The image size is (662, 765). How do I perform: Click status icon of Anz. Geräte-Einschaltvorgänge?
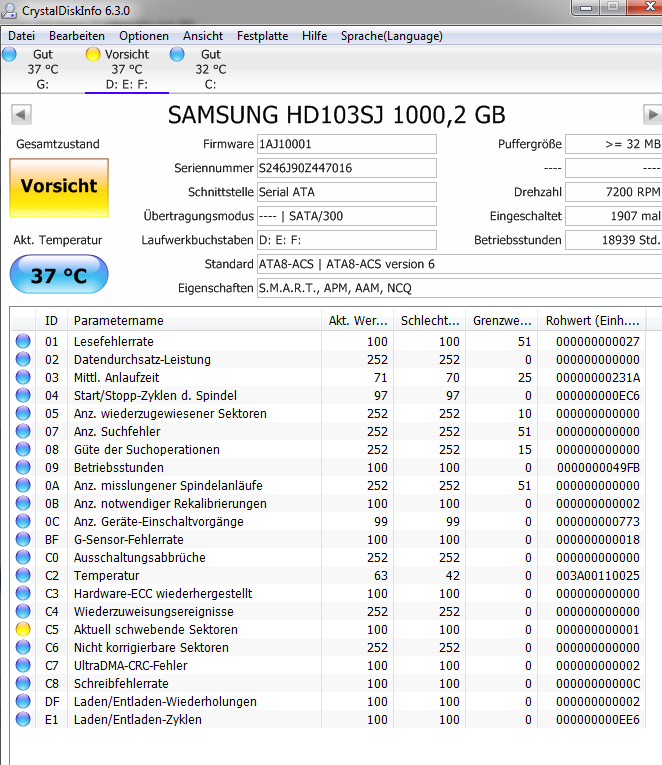pos(23,521)
